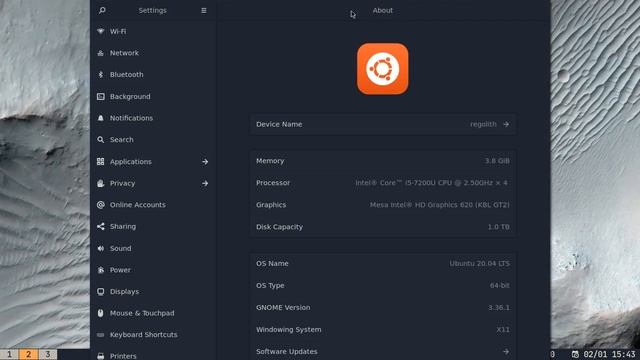Click the Online Accounts icon
The width and height of the screenshot is (640, 360).
coord(100,205)
